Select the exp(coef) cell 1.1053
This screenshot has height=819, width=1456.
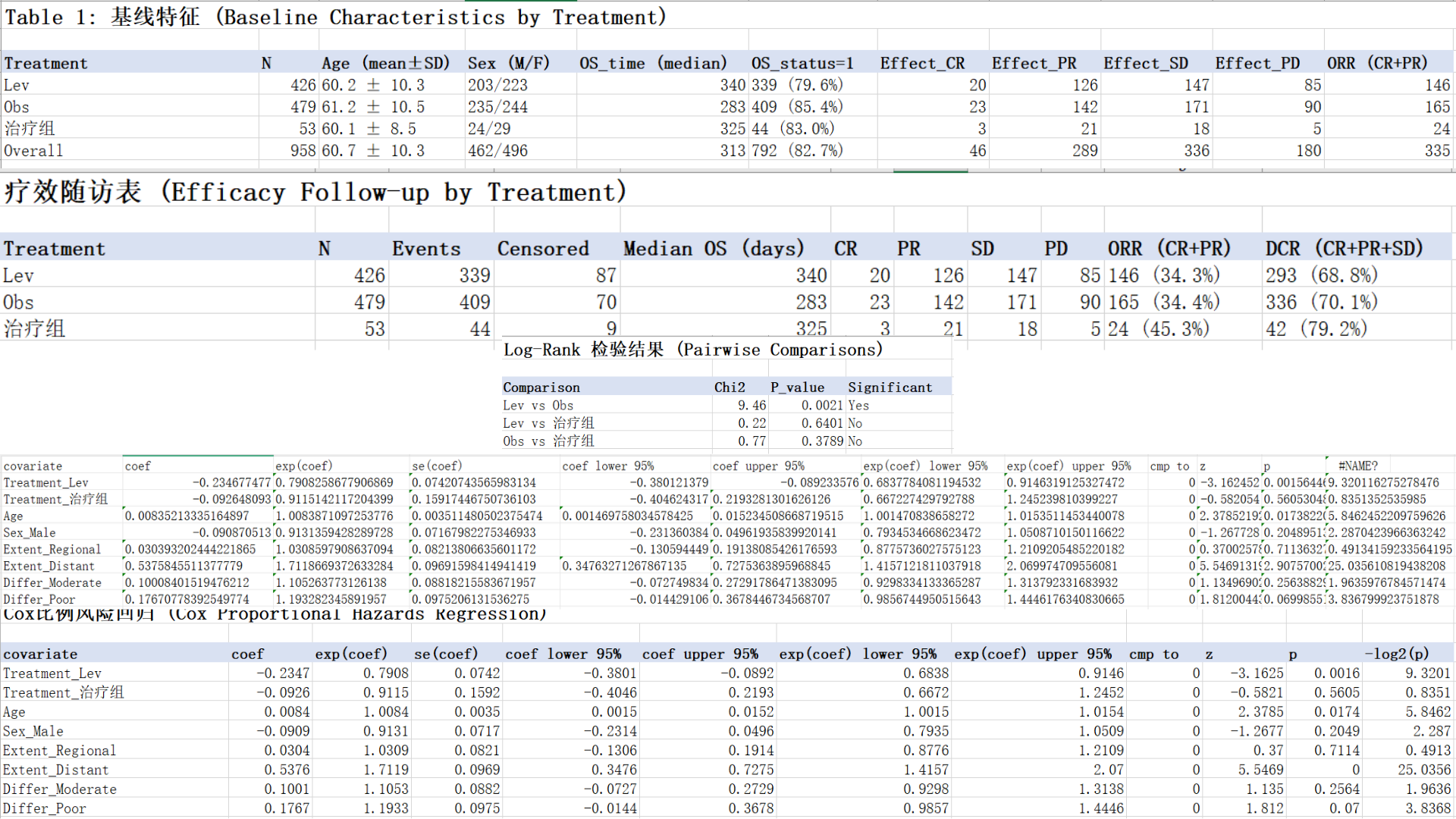point(386,789)
